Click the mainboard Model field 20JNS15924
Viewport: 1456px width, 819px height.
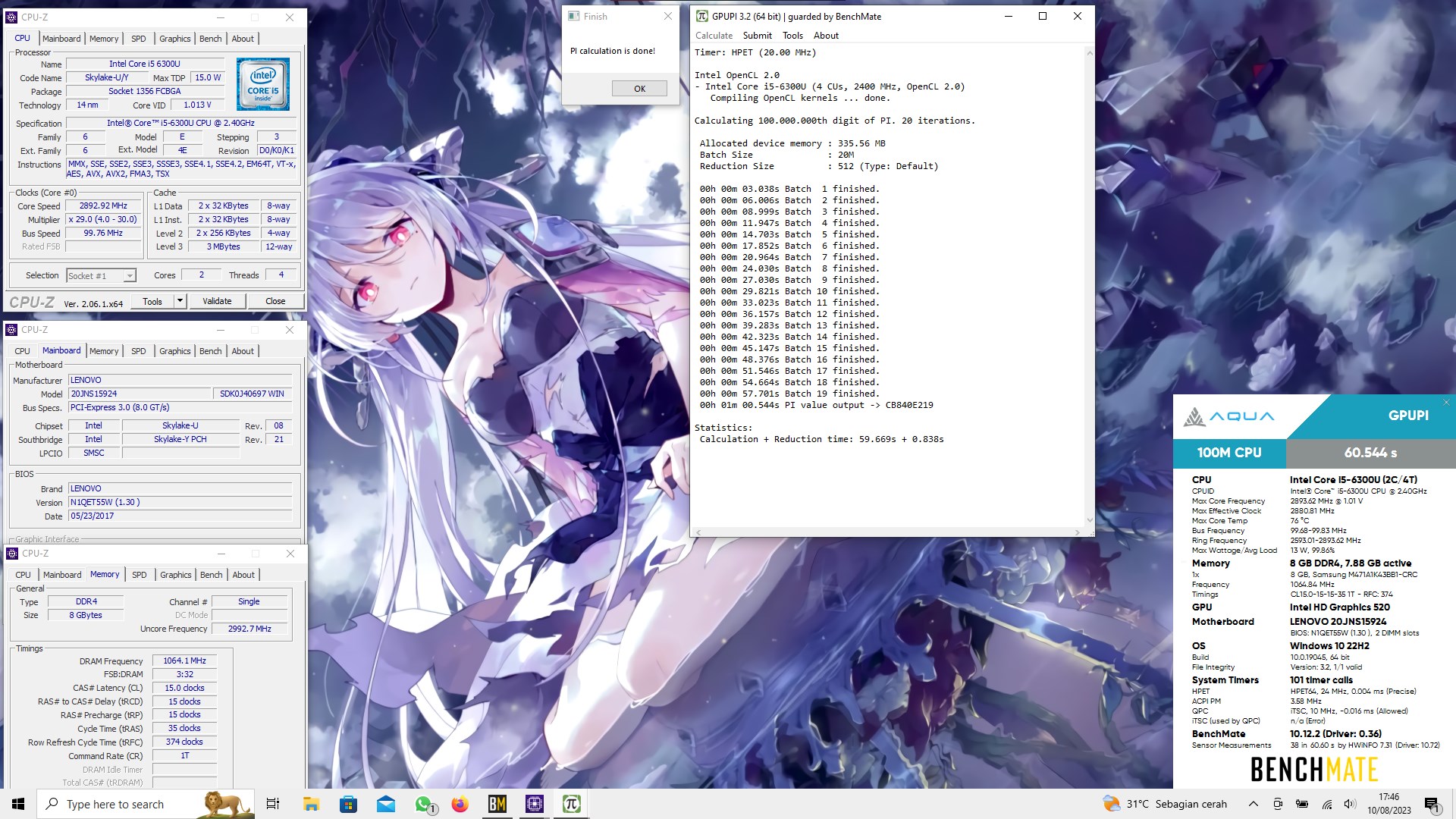(x=140, y=394)
